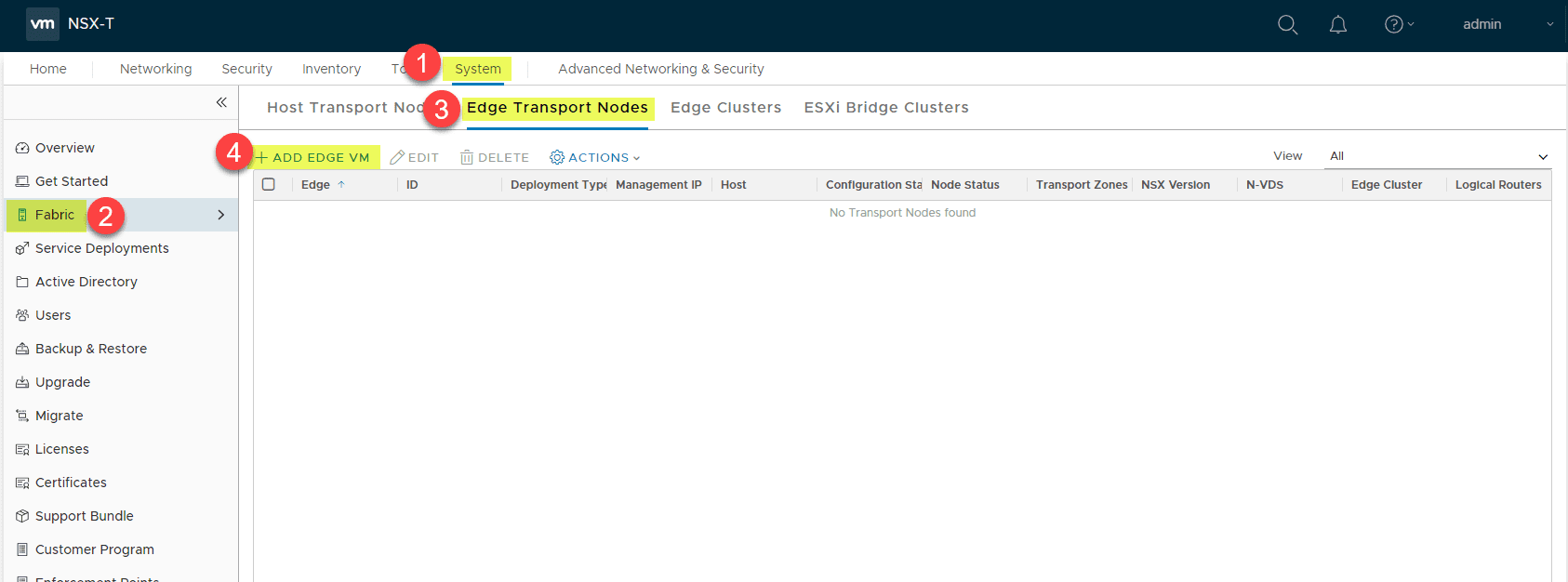The height and width of the screenshot is (582, 1568).
Task: Click the Support Bundle box icon
Action: [x=22, y=516]
